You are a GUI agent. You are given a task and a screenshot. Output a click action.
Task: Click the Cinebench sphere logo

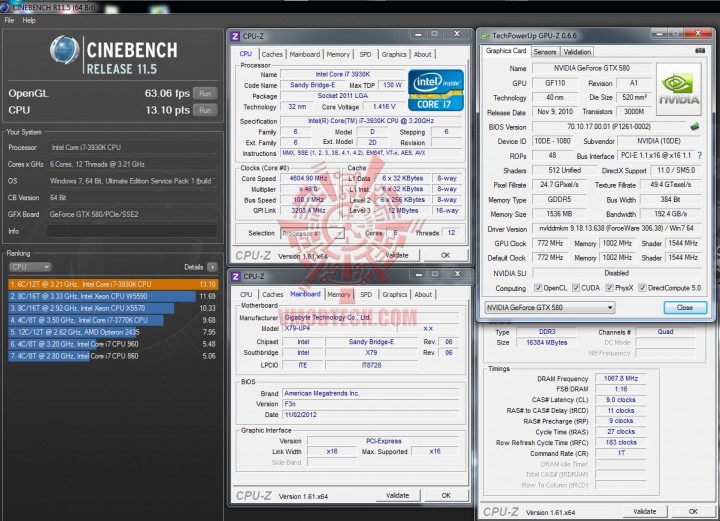pyautogui.click(x=64, y=50)
